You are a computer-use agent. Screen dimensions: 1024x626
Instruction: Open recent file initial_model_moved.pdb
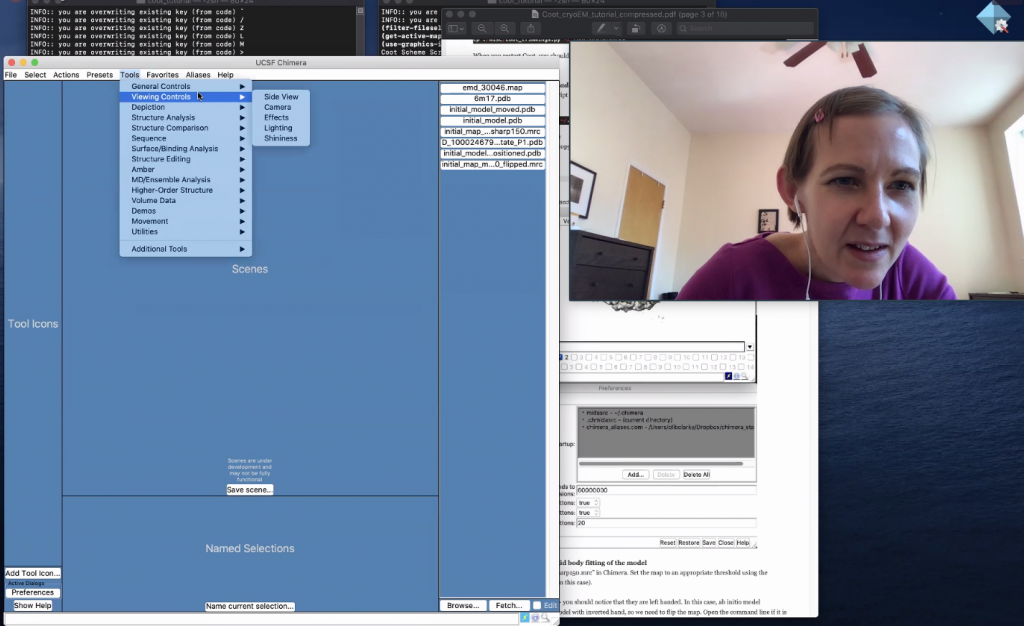click(492, 110)
